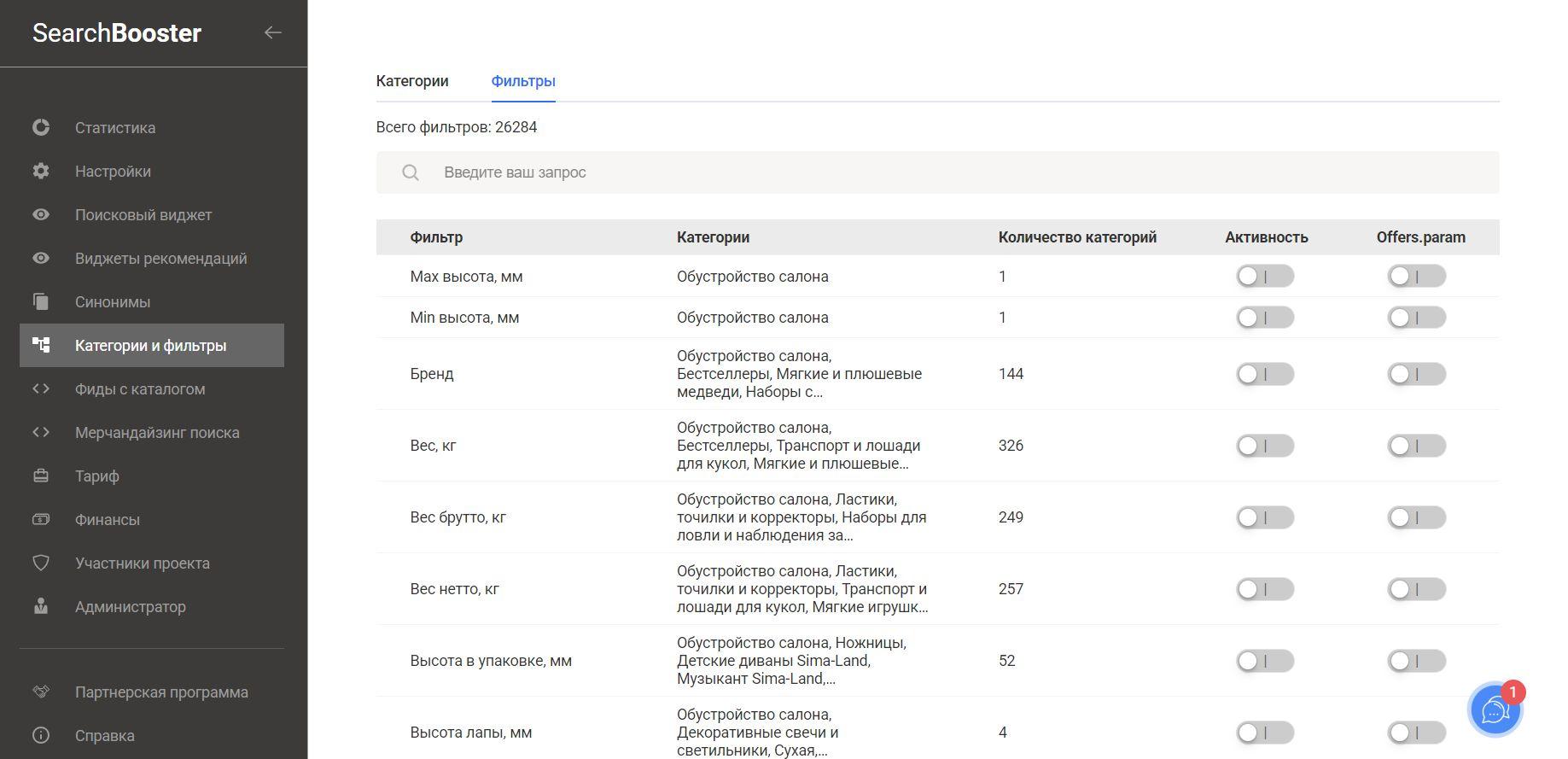Click the Количество категорий column header
The height and width of the screenshot is (759, 1568).
pyautogui.click(x=1077, y=237)
